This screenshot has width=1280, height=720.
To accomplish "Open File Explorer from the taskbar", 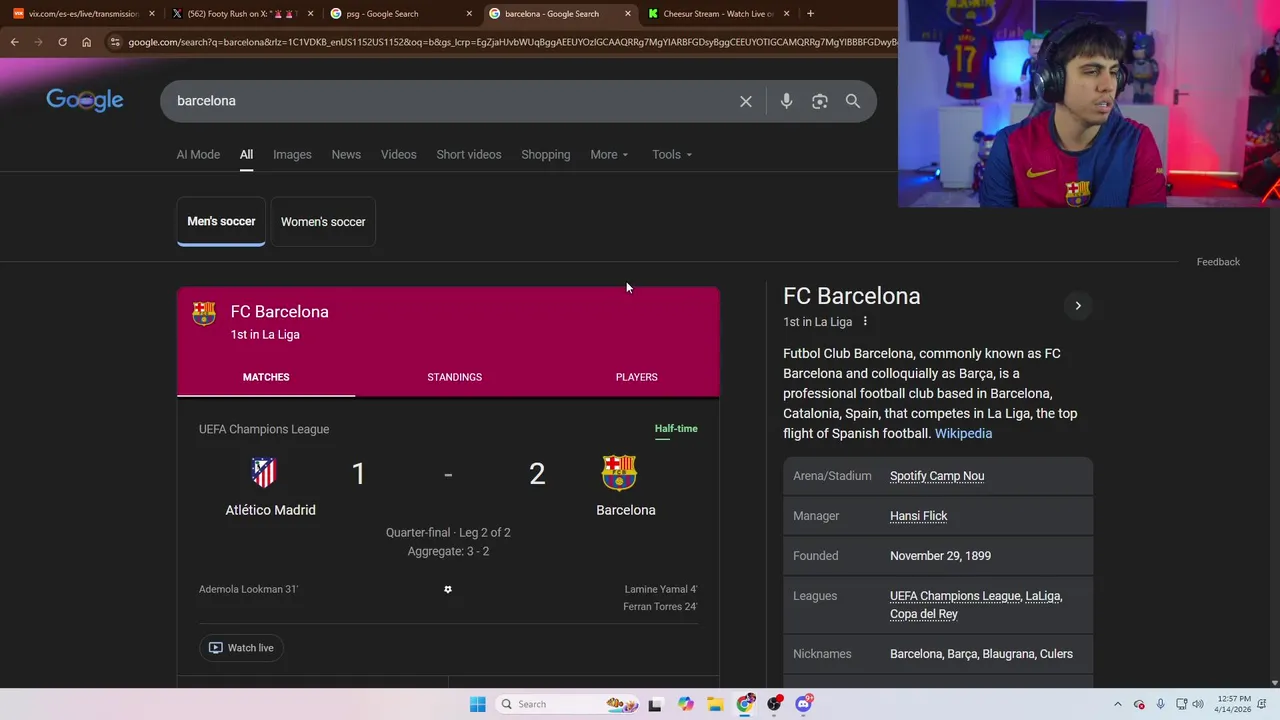I will click(x=715, y=704).
